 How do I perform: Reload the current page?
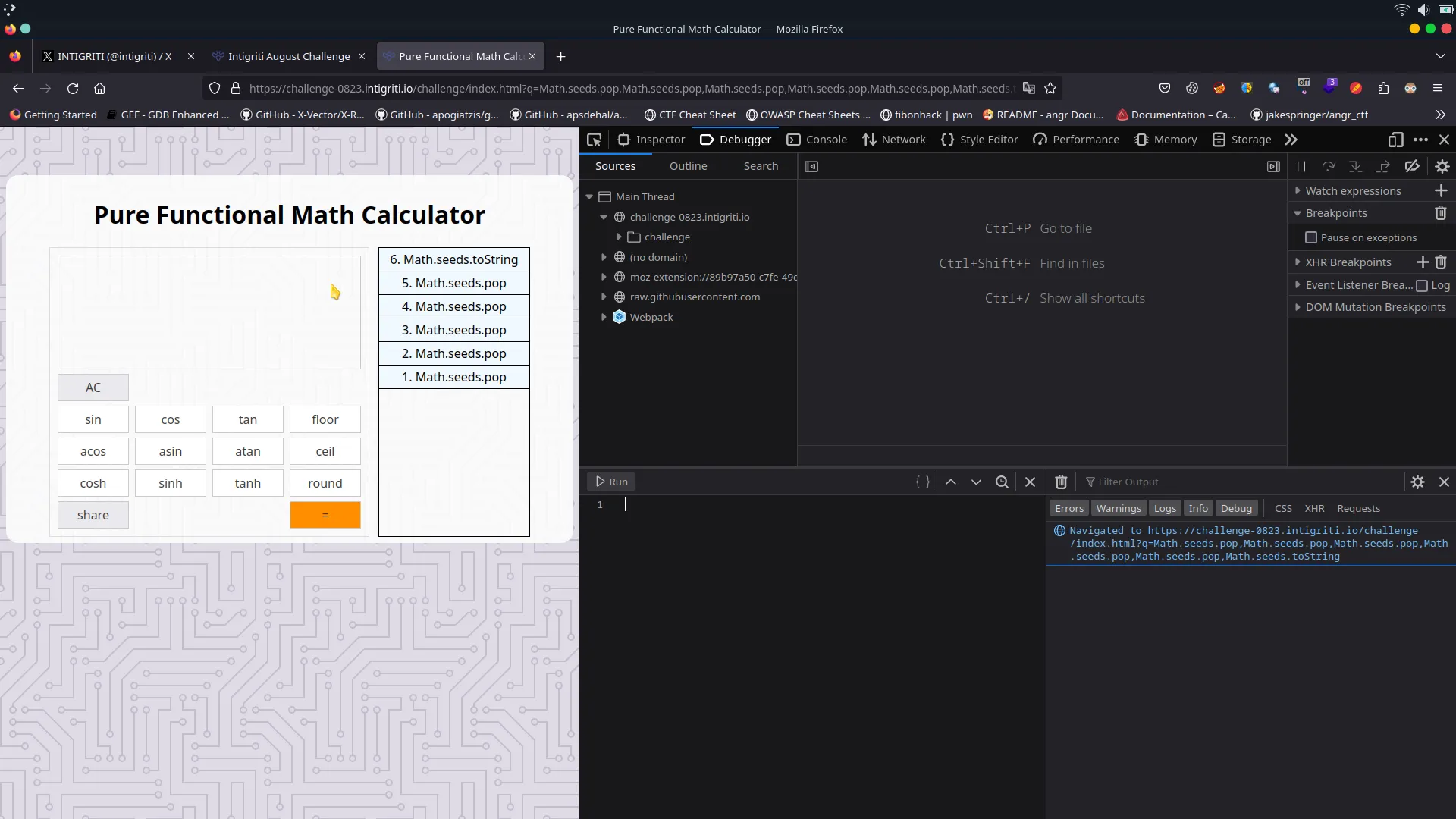(73, 89)
